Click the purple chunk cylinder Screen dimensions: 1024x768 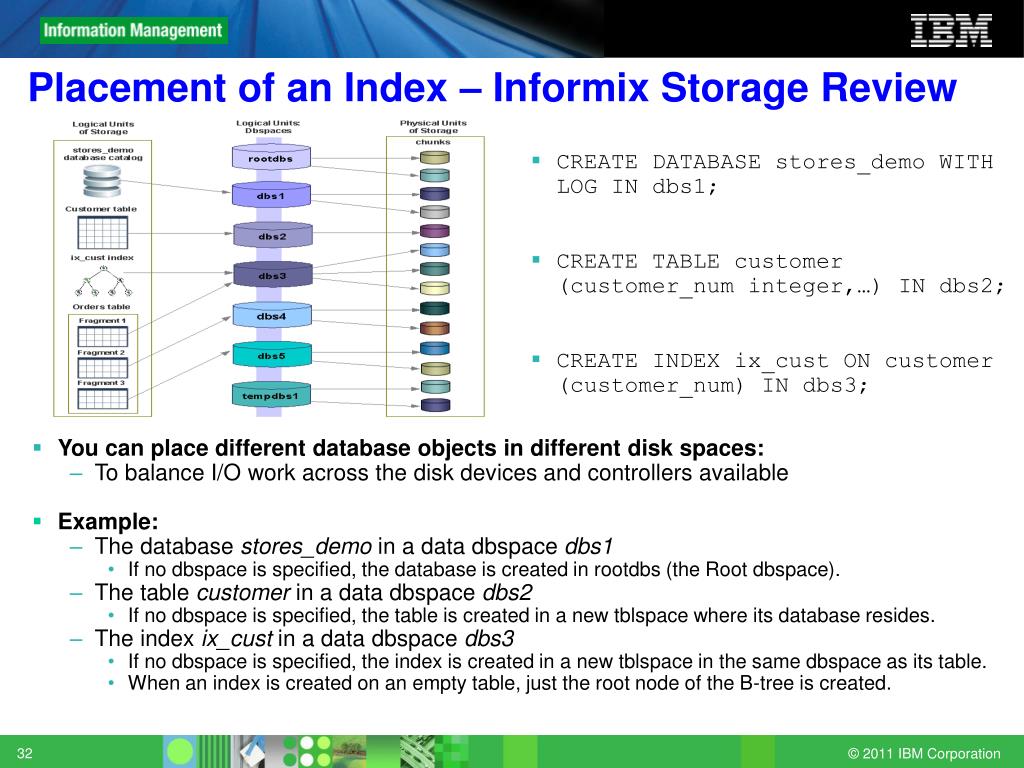[434, 231]
